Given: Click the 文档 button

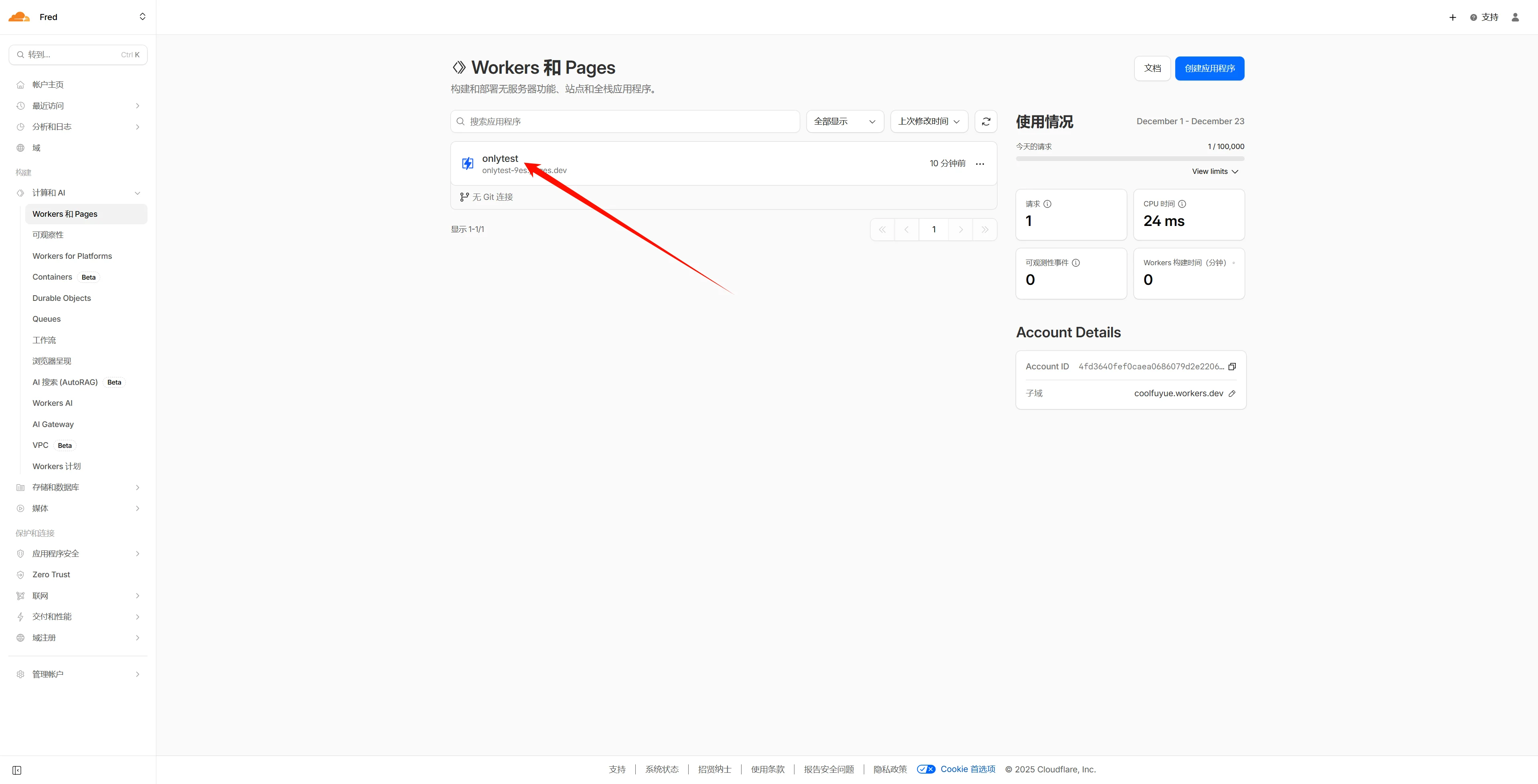Looking at the screenshot, I should coord(1152,68).
